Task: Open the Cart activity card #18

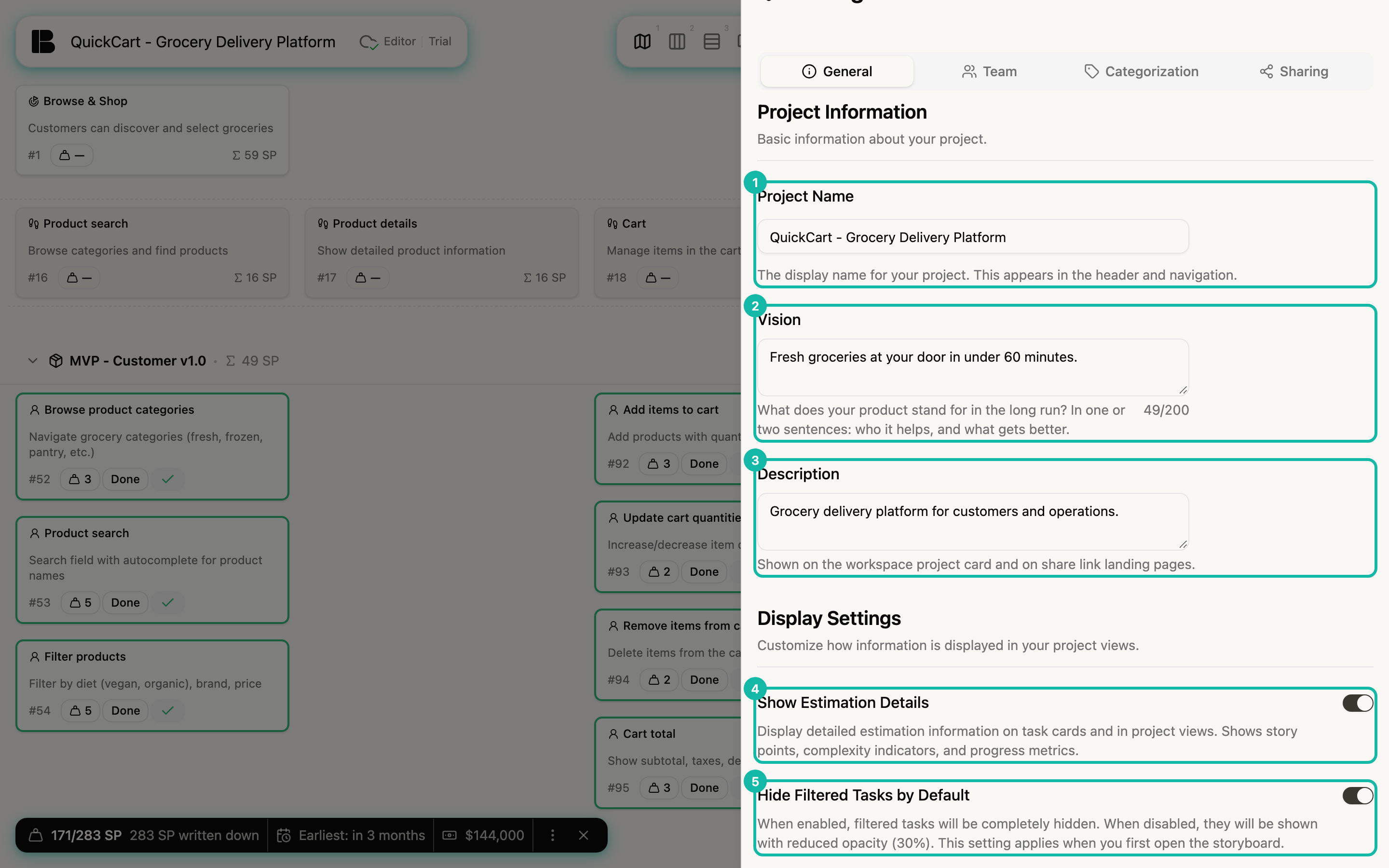Action: coord(668,252)
